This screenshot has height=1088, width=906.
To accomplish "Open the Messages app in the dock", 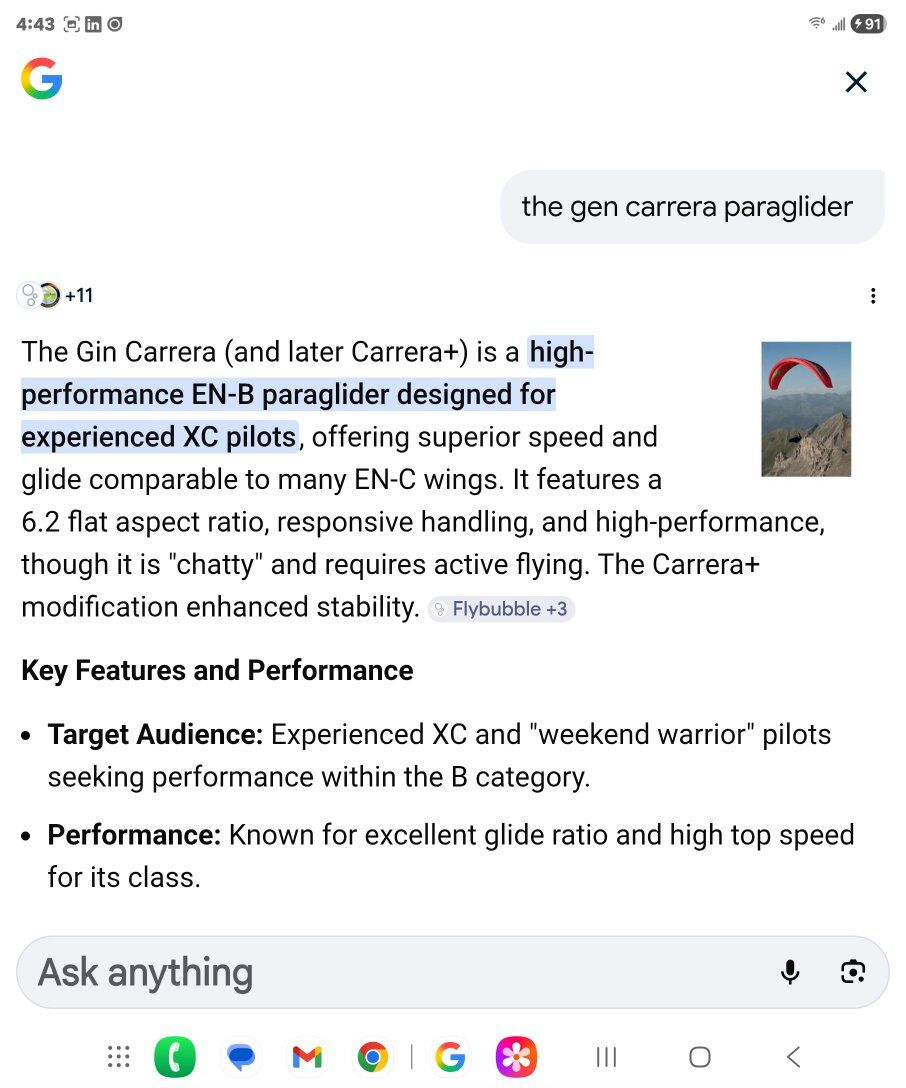I will pyautogui.click(x=241, y=1057).
